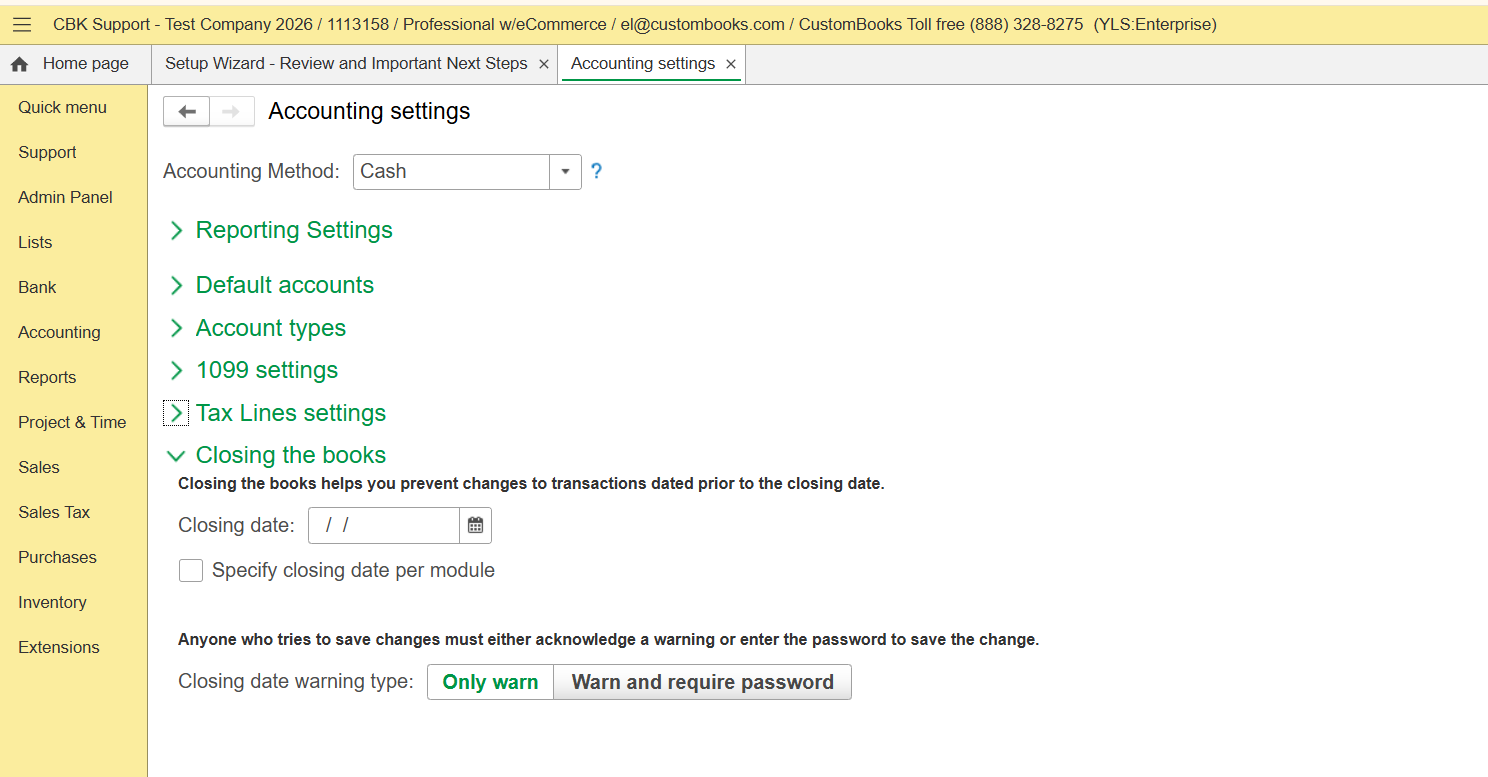Open the closing date calendar picker
The height and width of the screenshot is (777, 1488).
pyautogui.click(x=475, y=525)
